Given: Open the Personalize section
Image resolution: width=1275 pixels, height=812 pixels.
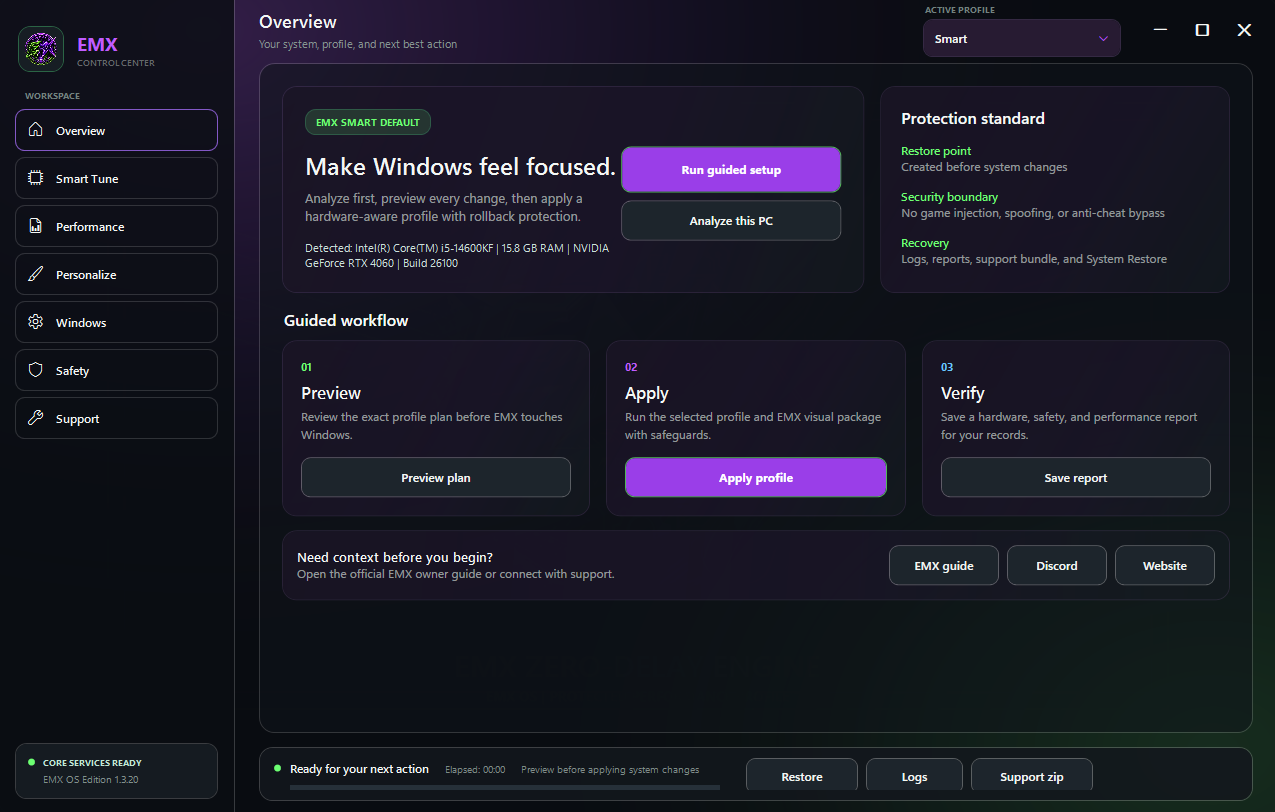Looking at the screenshot, I should 116,274.
